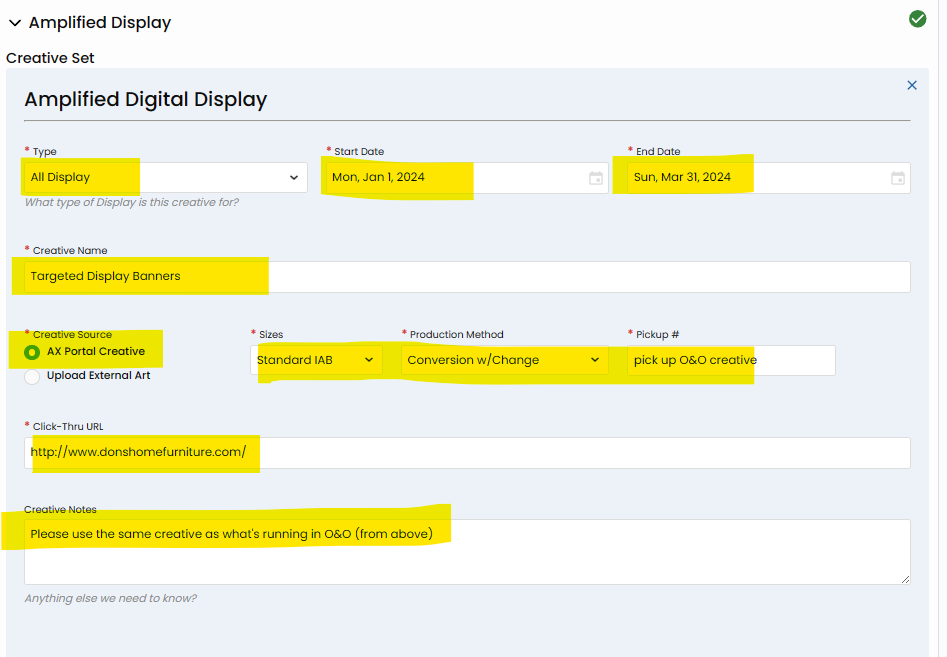Viewport: 947px width, 657px height.
Task: Click the Amplified Display section header title
Action: click(100, 23)
